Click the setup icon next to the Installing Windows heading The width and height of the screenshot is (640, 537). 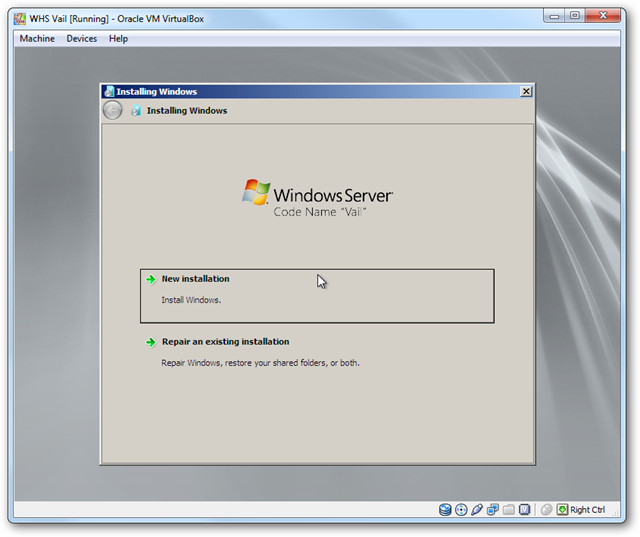click(136, 111)
